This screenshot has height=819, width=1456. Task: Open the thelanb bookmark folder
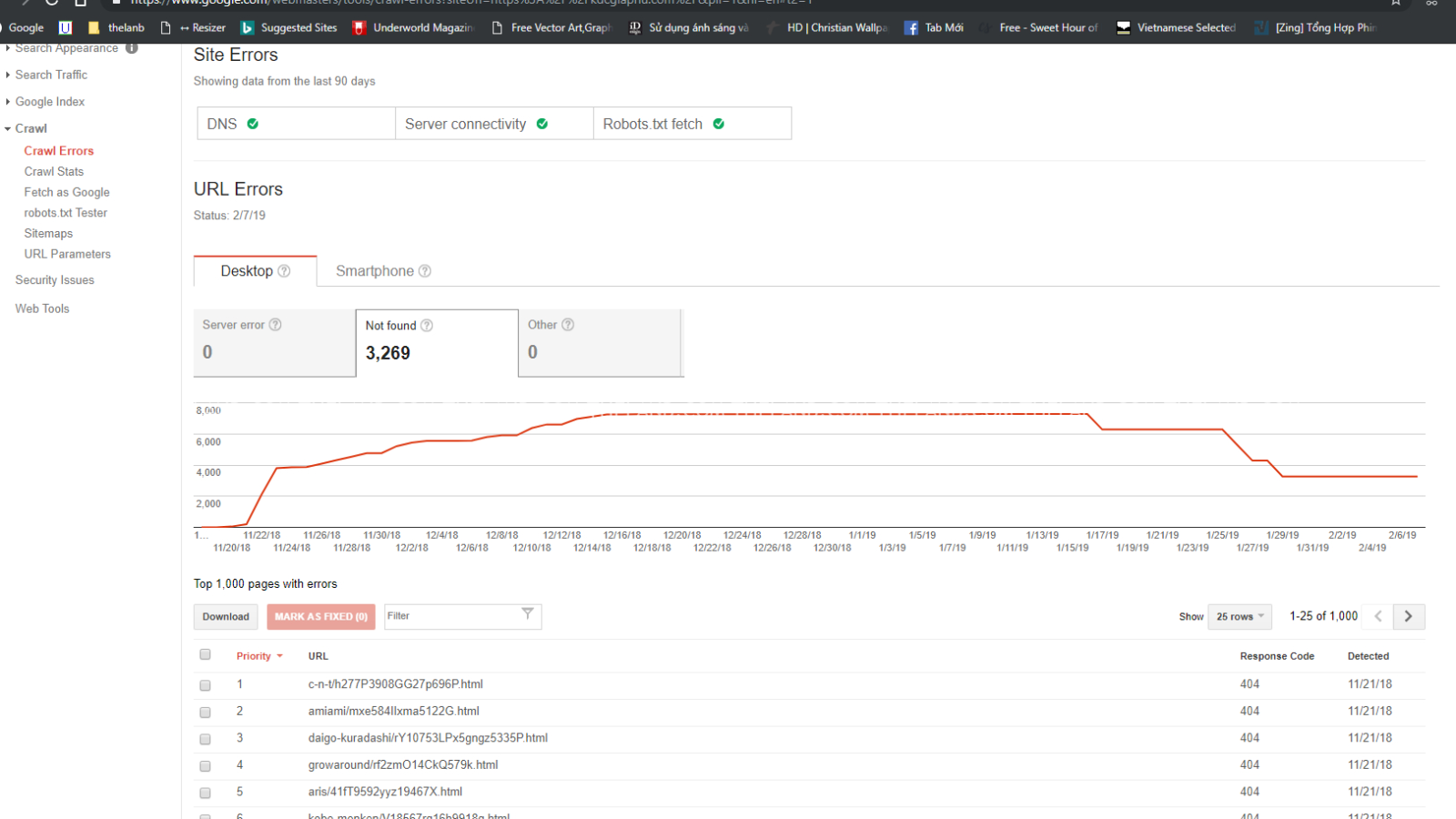[116, 27]
